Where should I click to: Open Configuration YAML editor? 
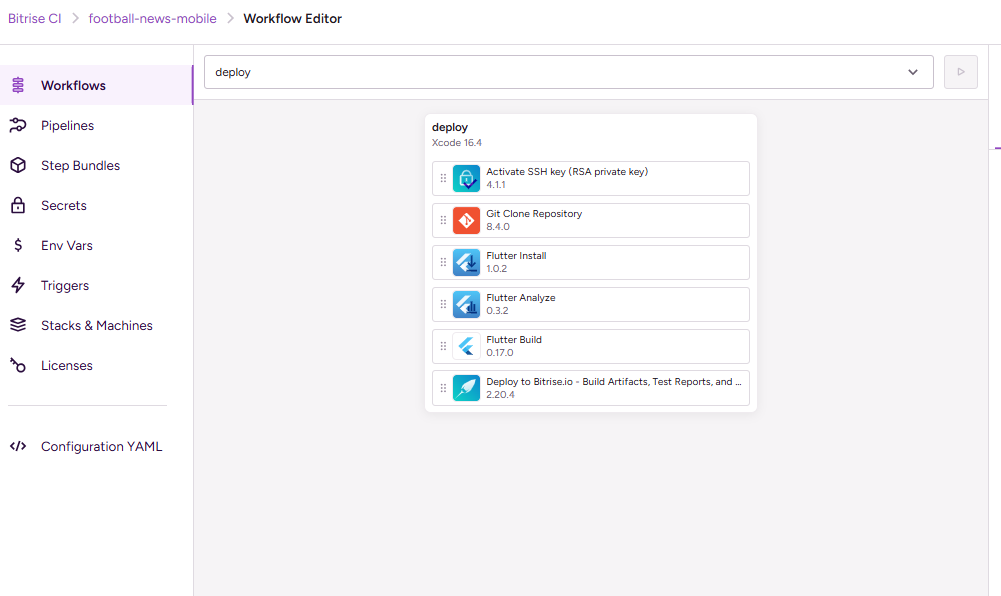pyautogui.click(x=101, y=447)
